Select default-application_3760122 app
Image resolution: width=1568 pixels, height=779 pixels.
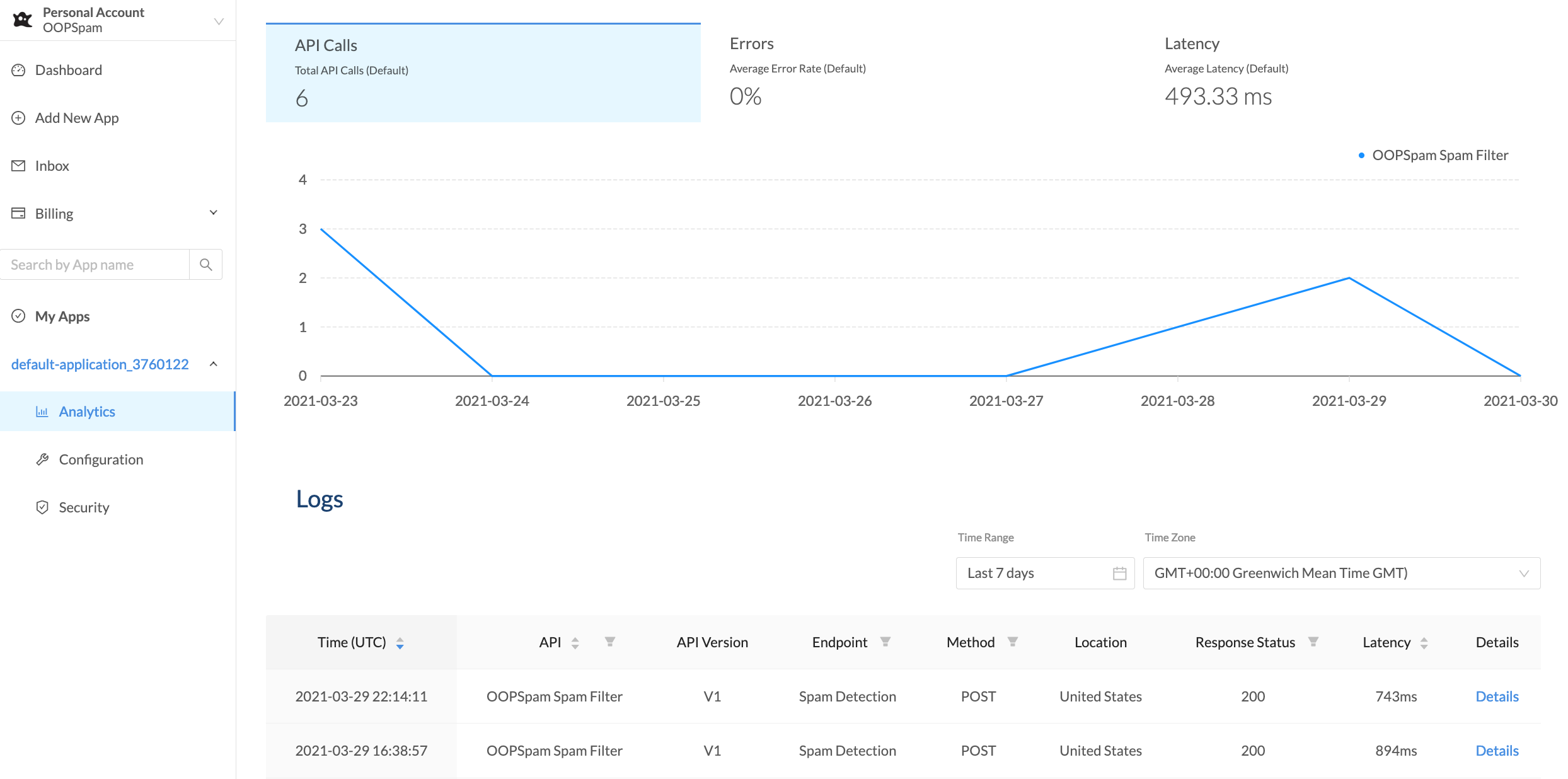100,364
